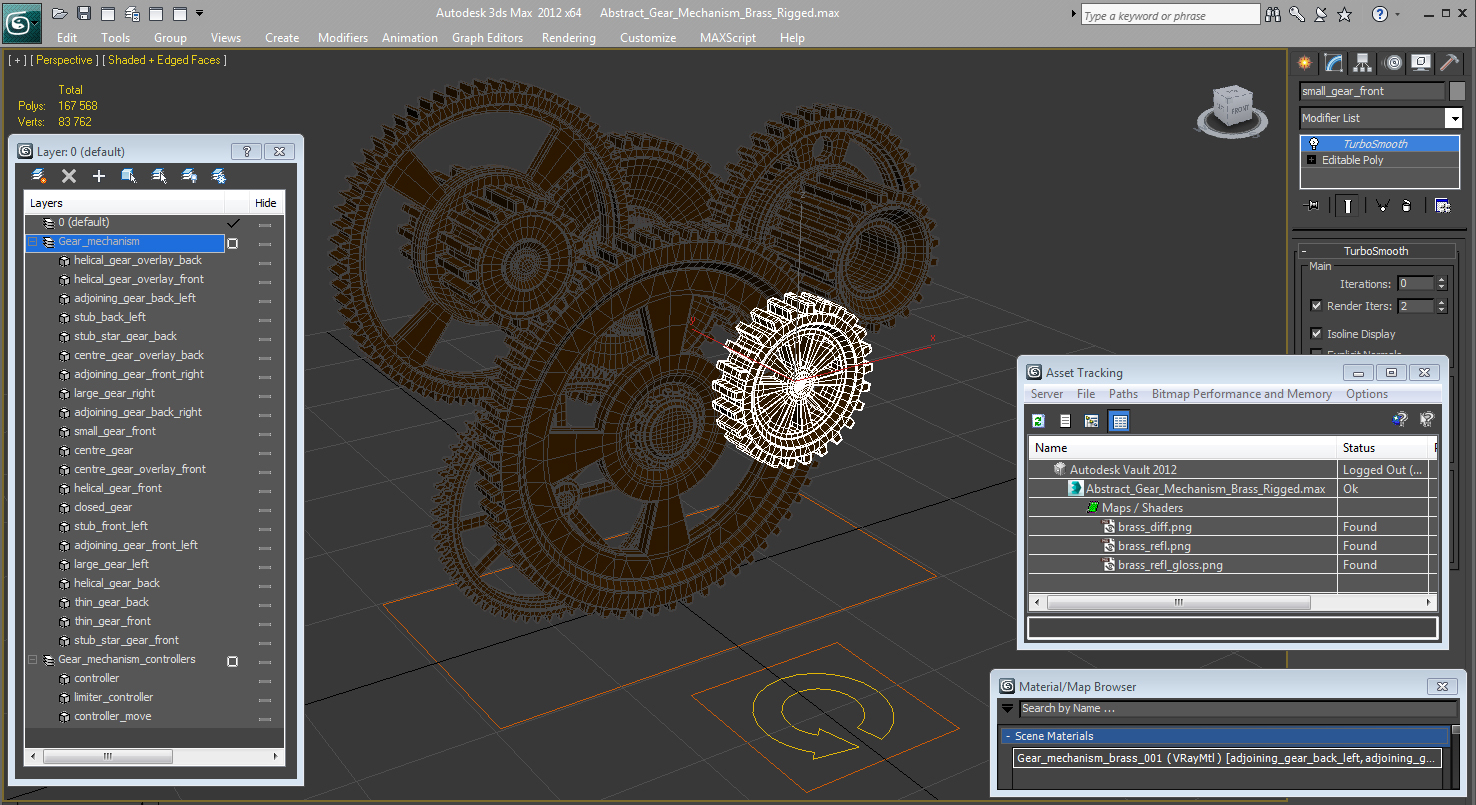Click Tree View icon in Asset Tracking
This screenshot has width=1476, height=805.
coord(1092,421)
